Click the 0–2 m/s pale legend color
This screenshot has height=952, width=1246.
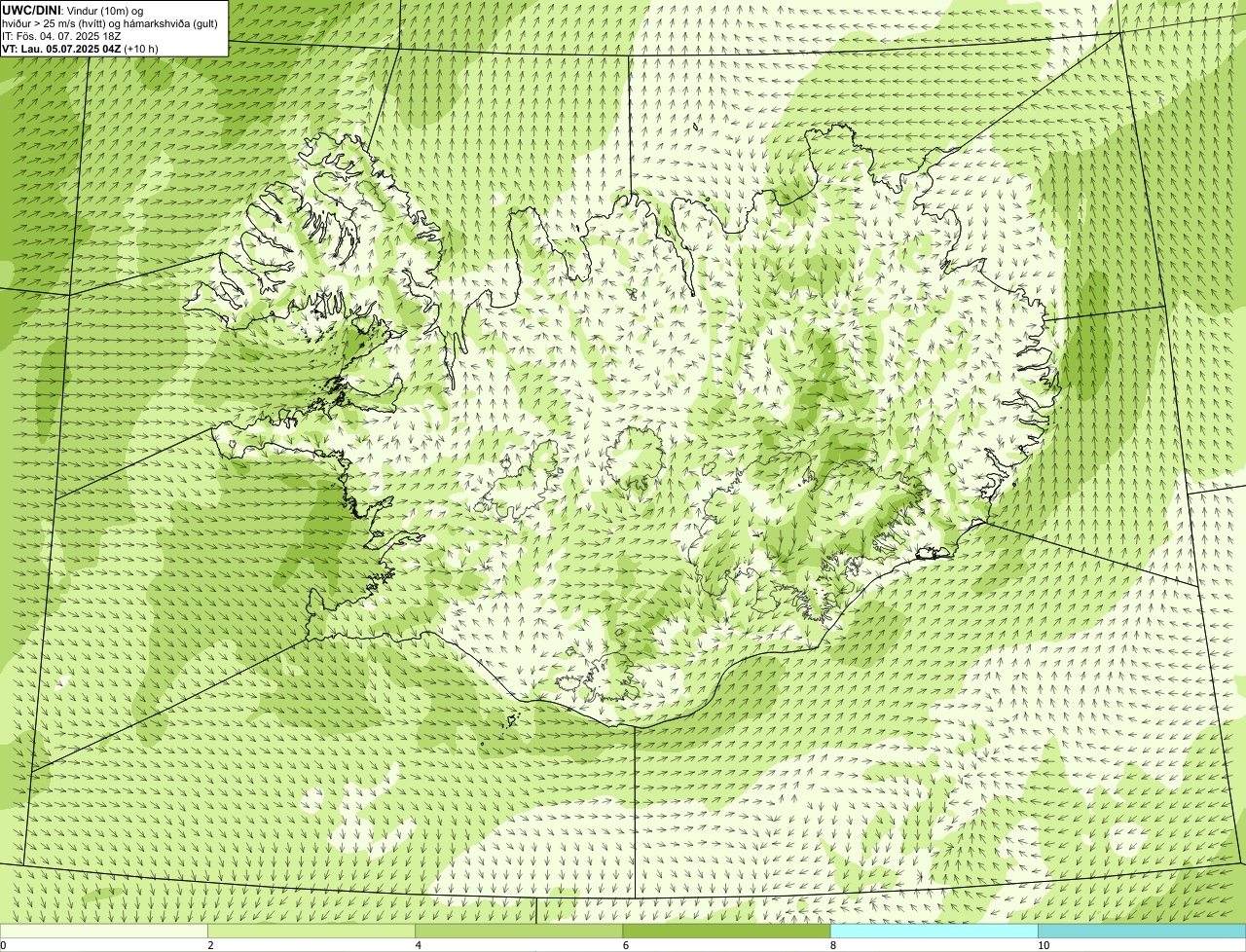coord(104,931)
